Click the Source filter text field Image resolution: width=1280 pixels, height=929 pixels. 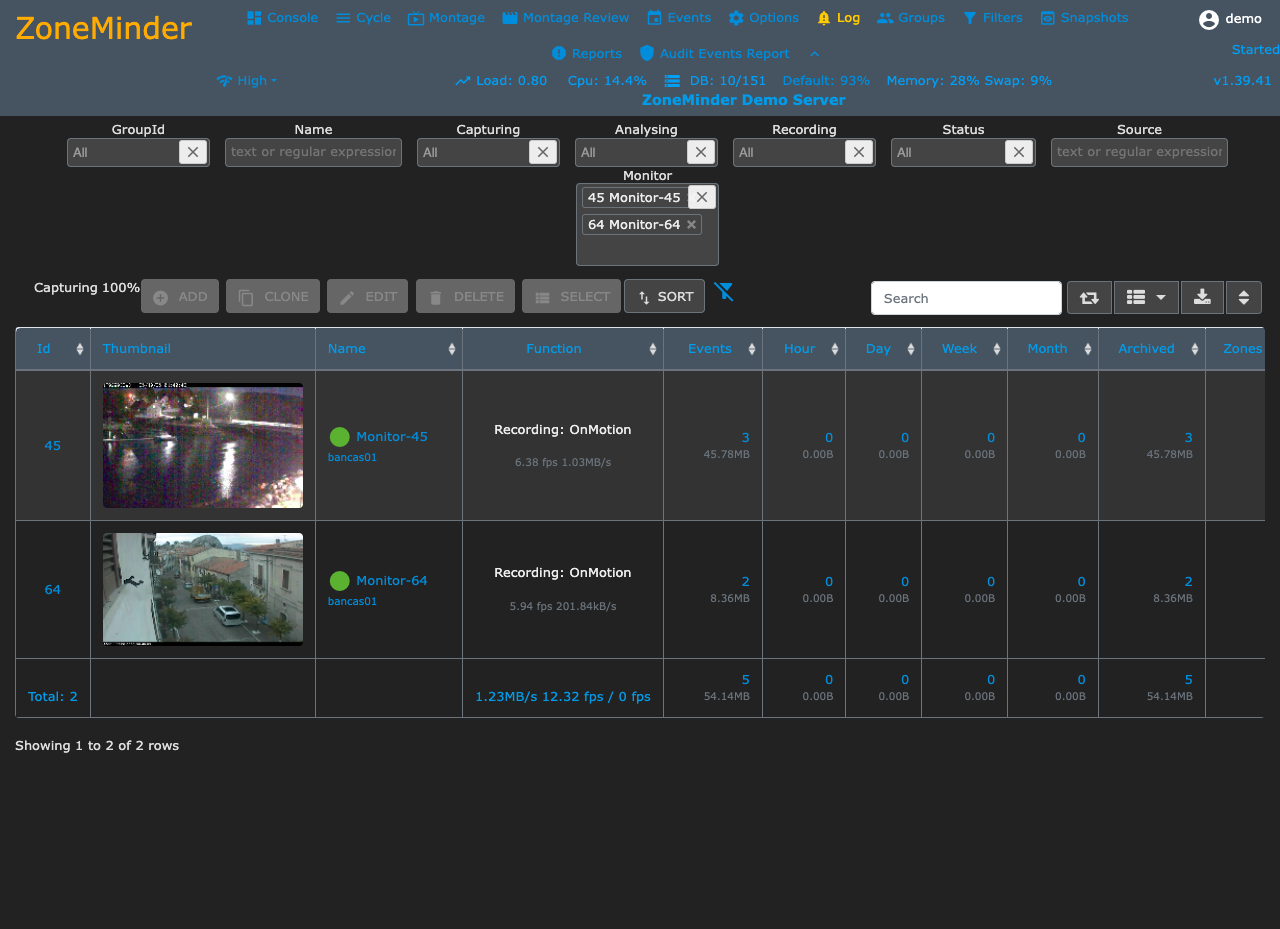click(1139, 152)
